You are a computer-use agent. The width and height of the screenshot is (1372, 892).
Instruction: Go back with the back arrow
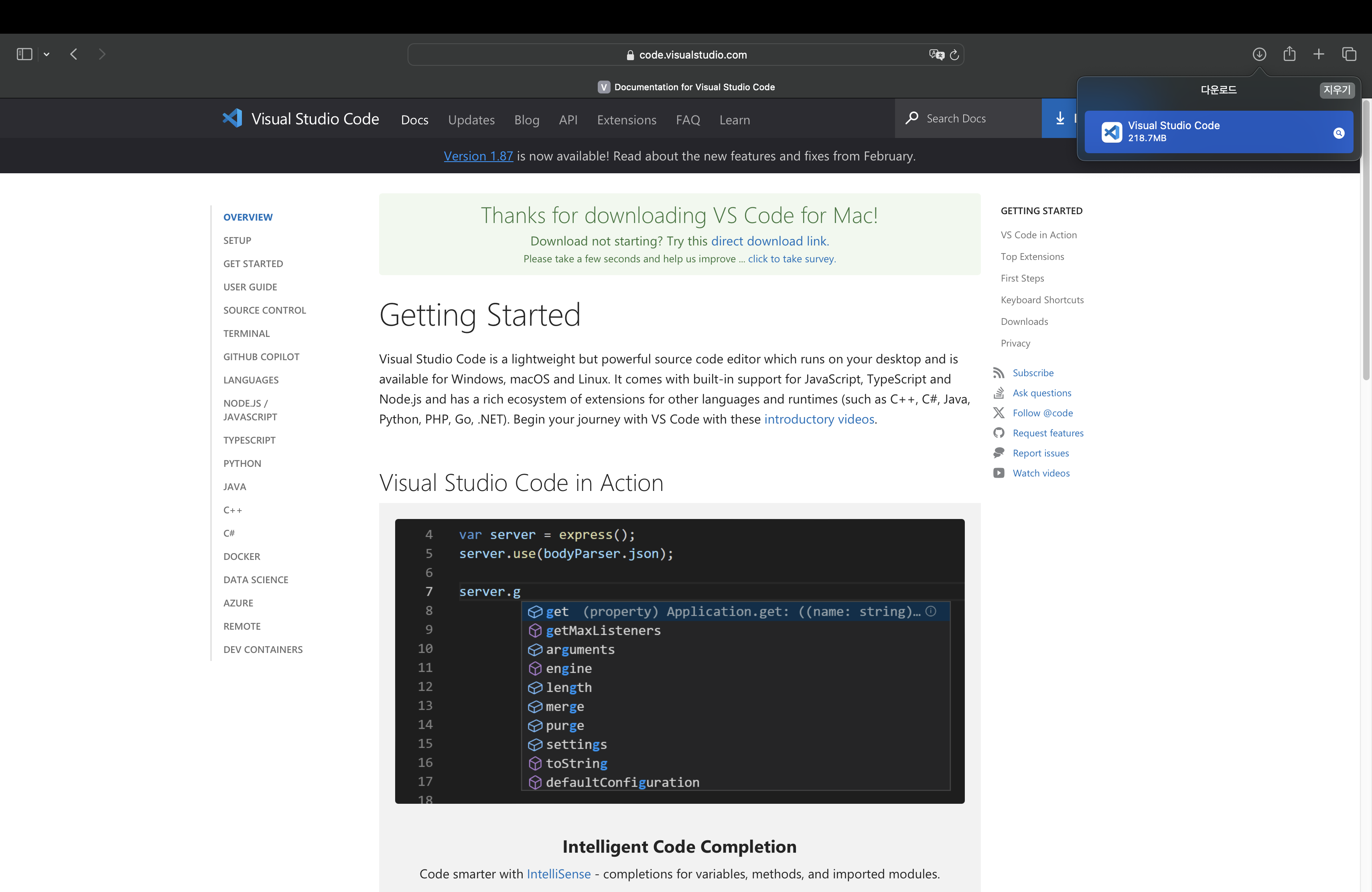[74, 54]
